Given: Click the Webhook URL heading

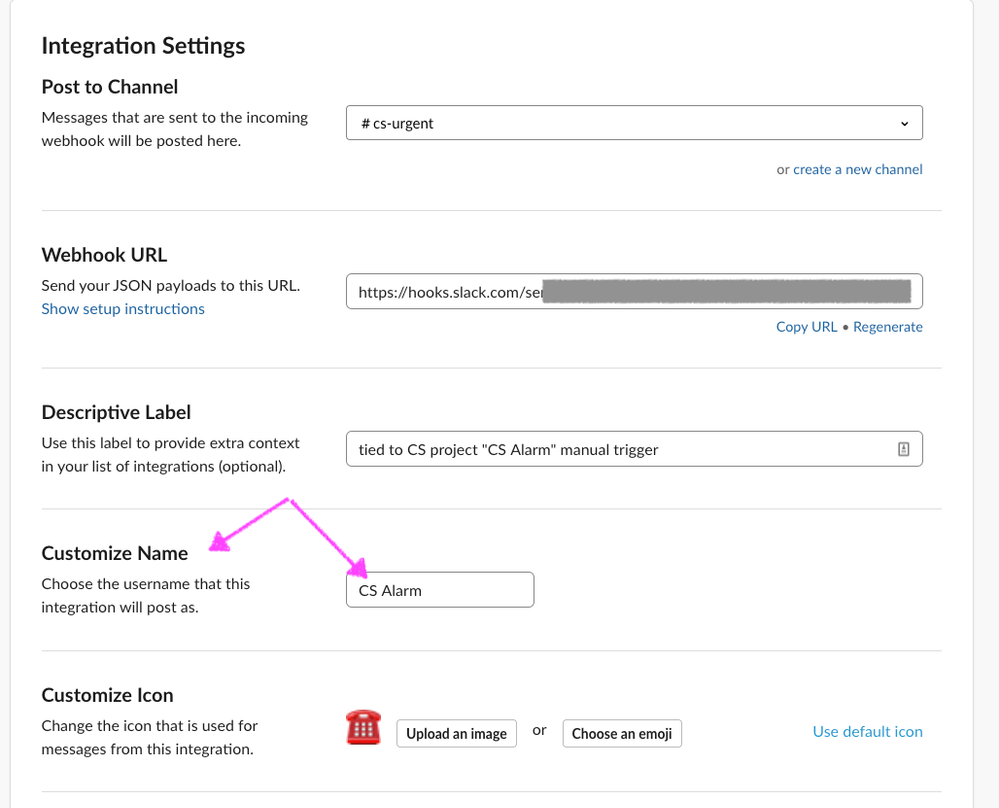Looking at the screenshot, I should click(x=104, y=255).
